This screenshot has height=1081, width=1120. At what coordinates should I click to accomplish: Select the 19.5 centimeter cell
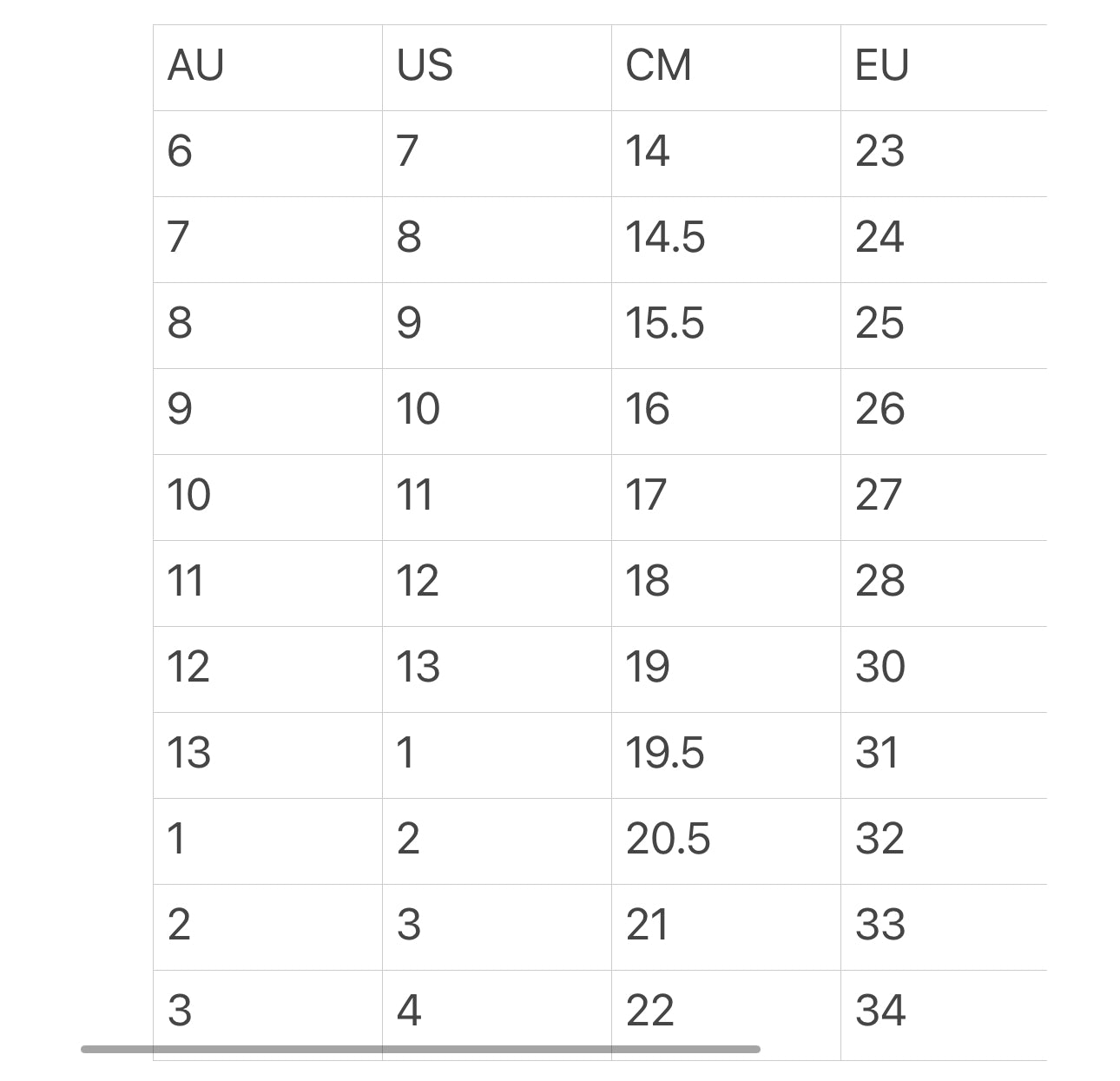(x=665, y=754)
